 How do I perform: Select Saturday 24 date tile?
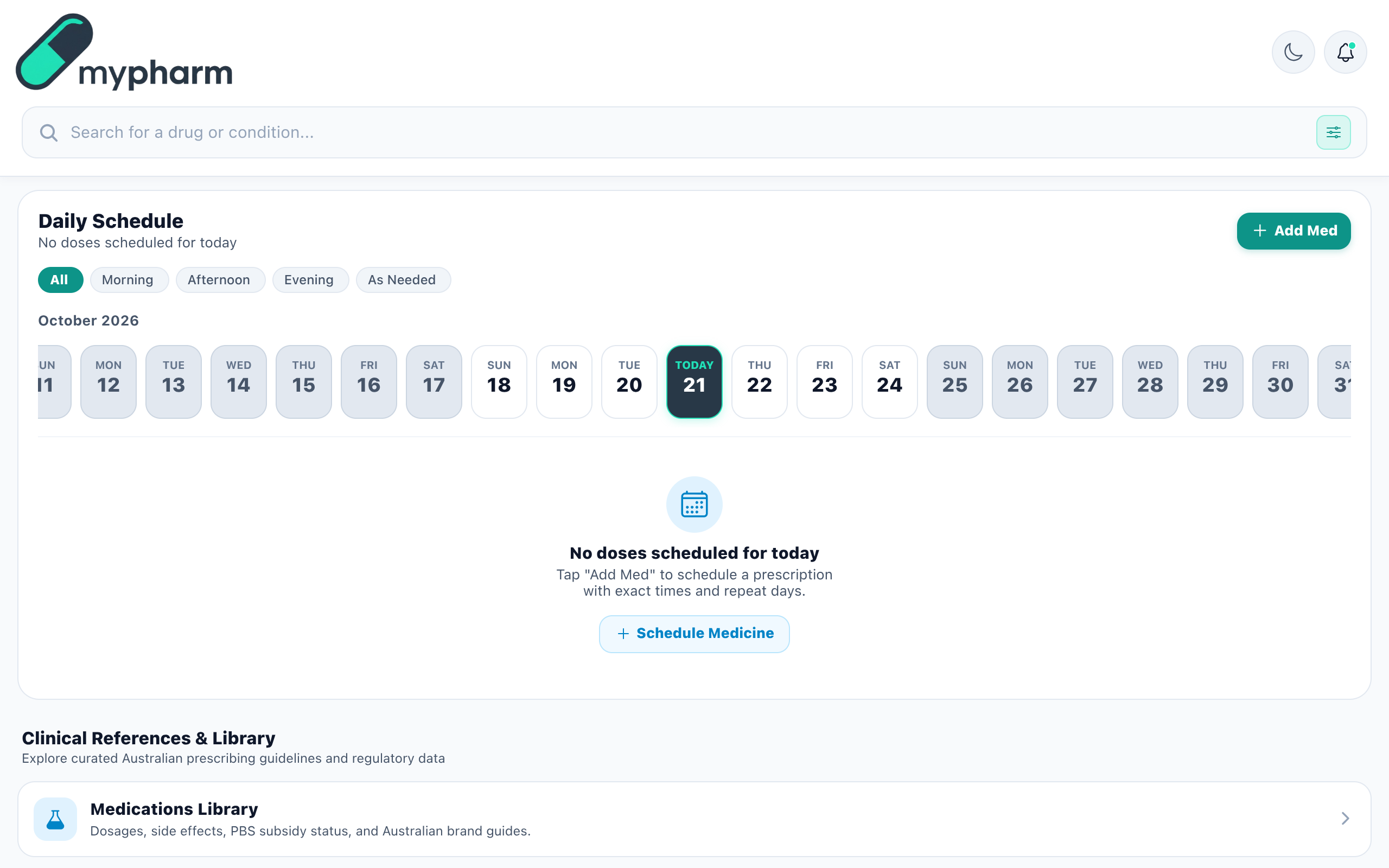pyautogui.click(x=890, y=382)
